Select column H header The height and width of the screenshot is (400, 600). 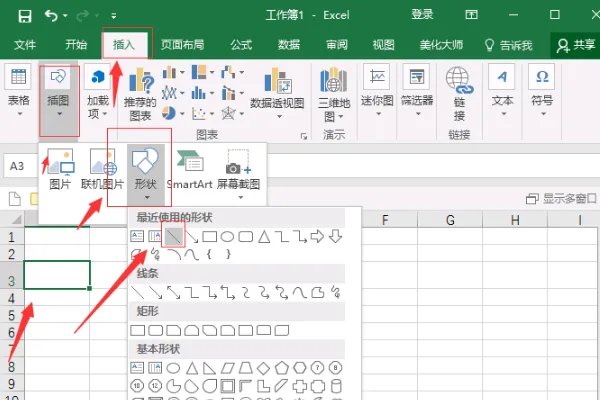(x=515, y=220)
